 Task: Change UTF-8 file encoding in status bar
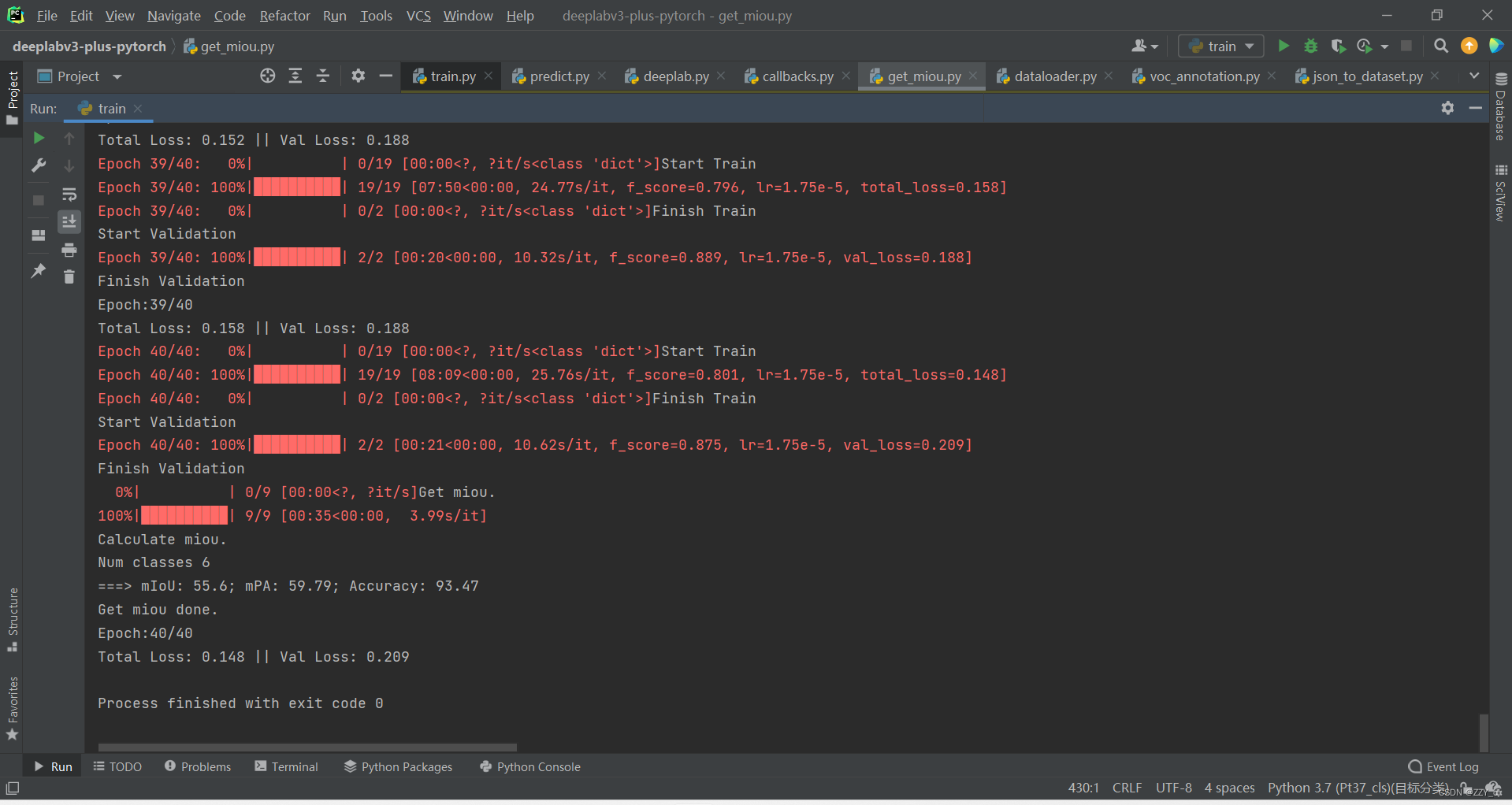[x=1173, y=788]
